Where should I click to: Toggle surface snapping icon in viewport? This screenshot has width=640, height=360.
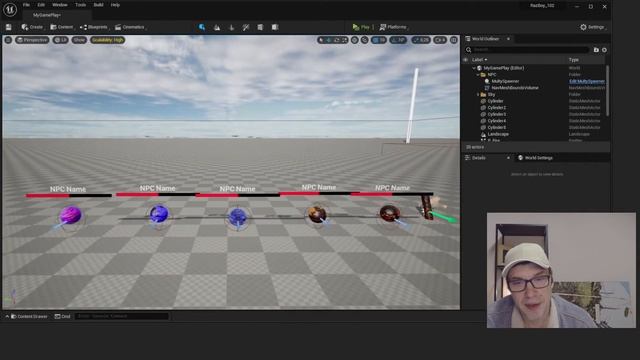[364, 40]
